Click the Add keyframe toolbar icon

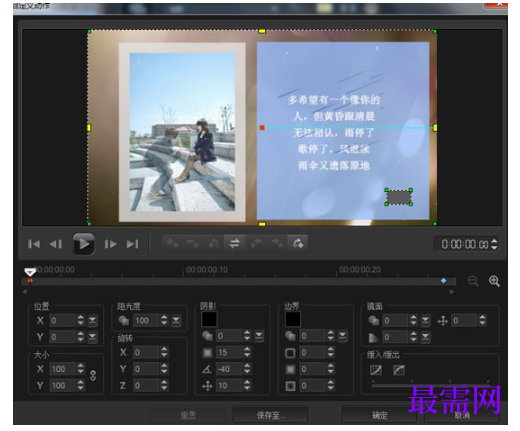click(172, 243)
